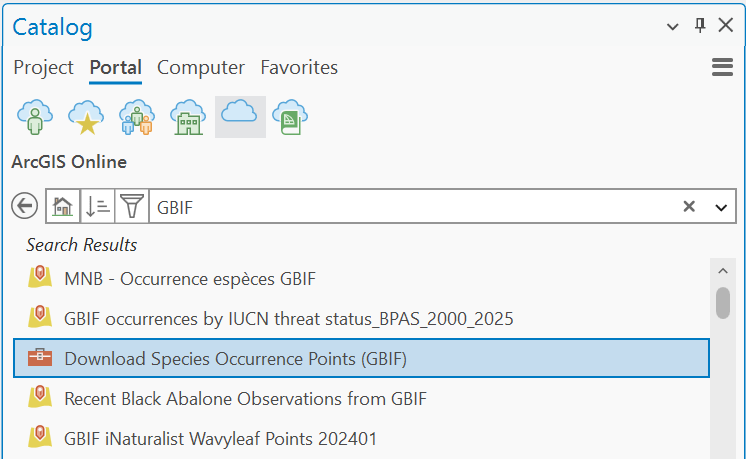Toggle auto-hide pin for Catalog pane
This screenshot has width=746, height=459.
[x=700, y=26]
